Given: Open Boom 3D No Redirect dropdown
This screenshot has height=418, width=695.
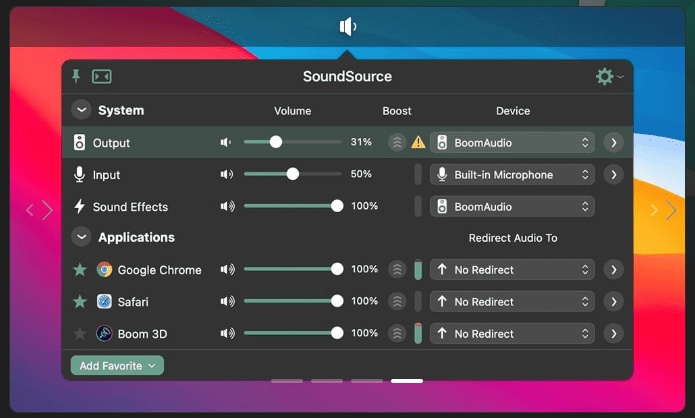Looking at the screenshot, I should 512,333.
